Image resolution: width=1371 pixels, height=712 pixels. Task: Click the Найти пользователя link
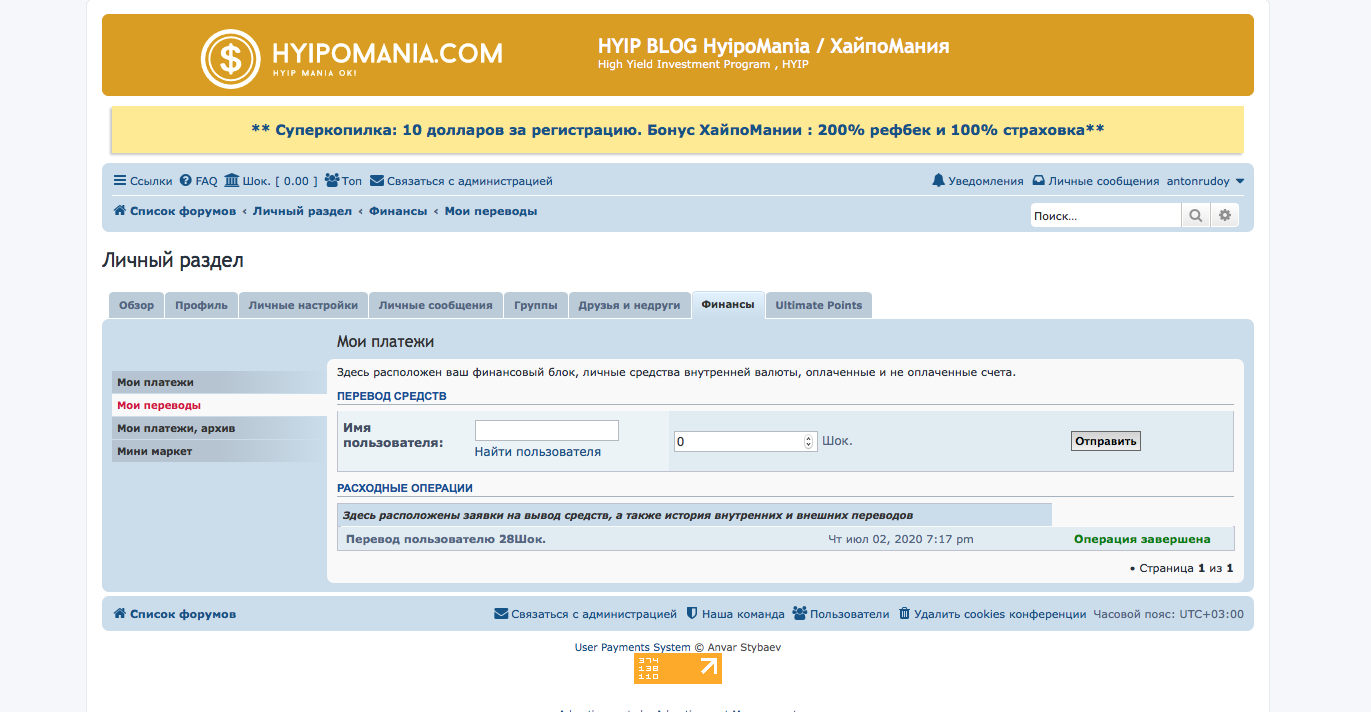click(537, 452)
